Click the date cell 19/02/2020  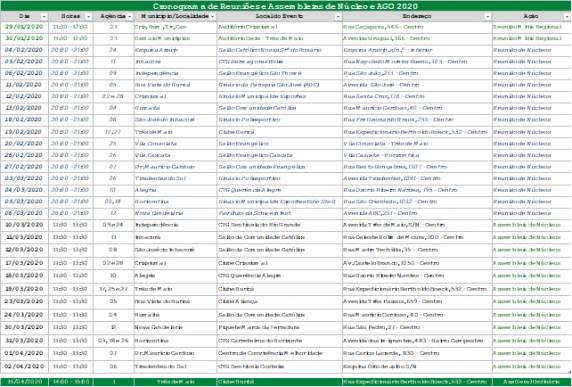pos(24,132)
